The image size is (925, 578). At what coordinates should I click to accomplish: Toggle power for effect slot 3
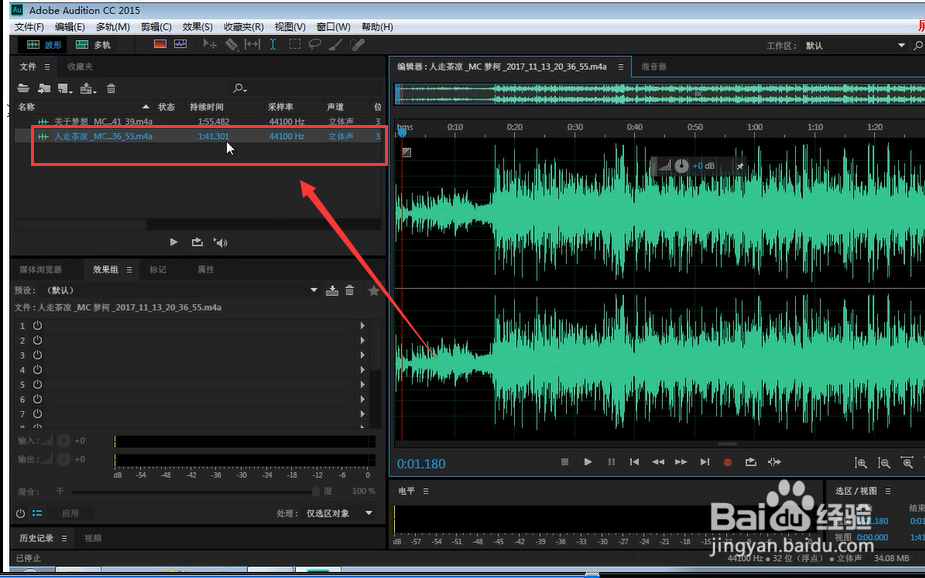(x=37, y=355)
